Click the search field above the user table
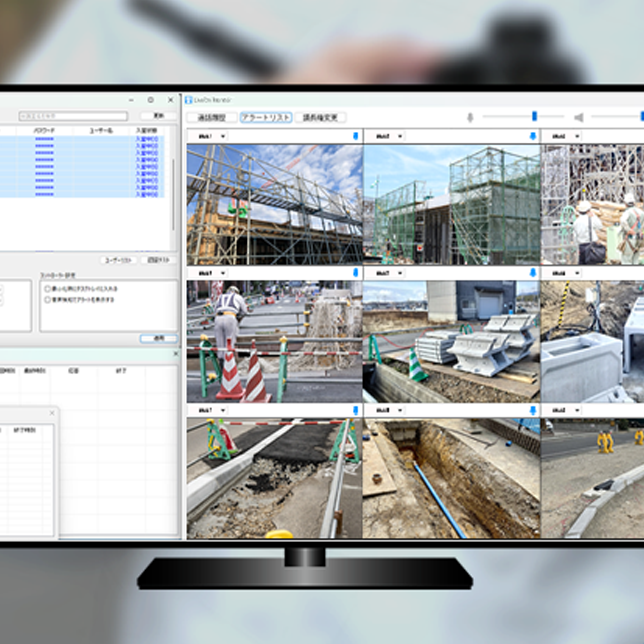This screenshot has height=644, width=644. click(75, 116)
